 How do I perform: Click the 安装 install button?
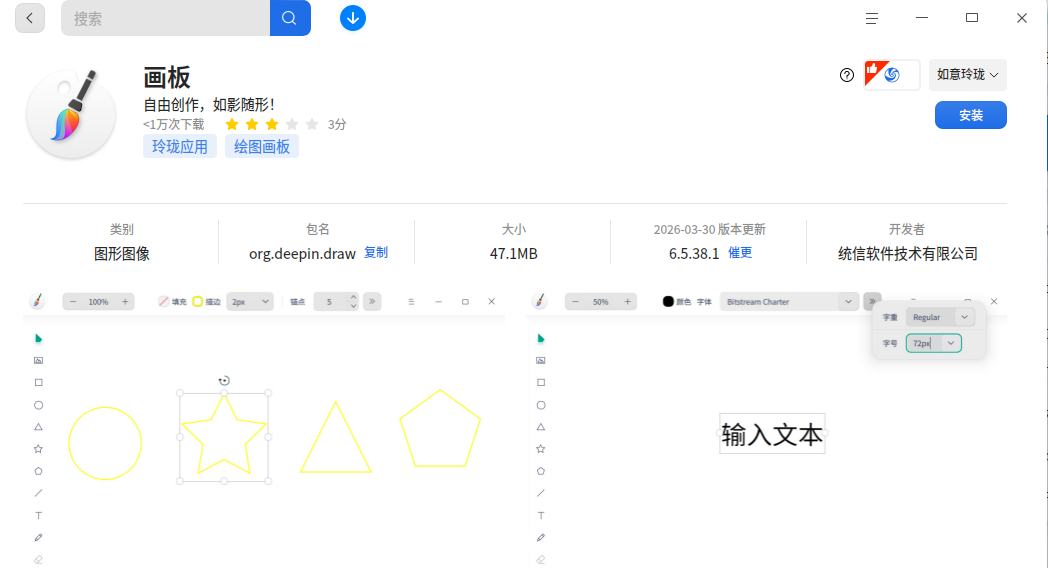pos(970,115)
